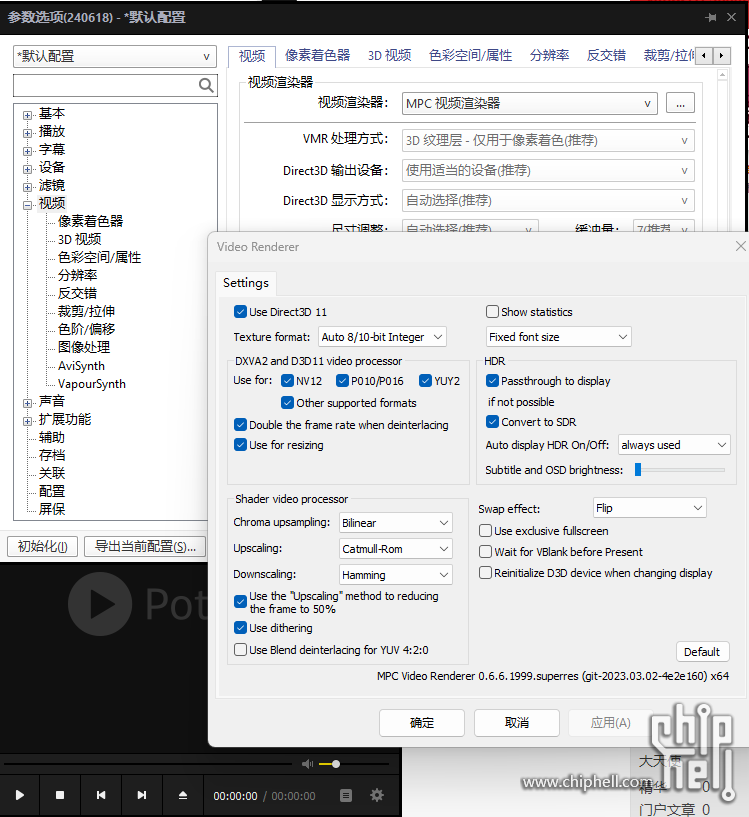This screenshot has height=817, width=749.
Task: Switch to the 反交错 tab
Action: (x=606, y=55)
